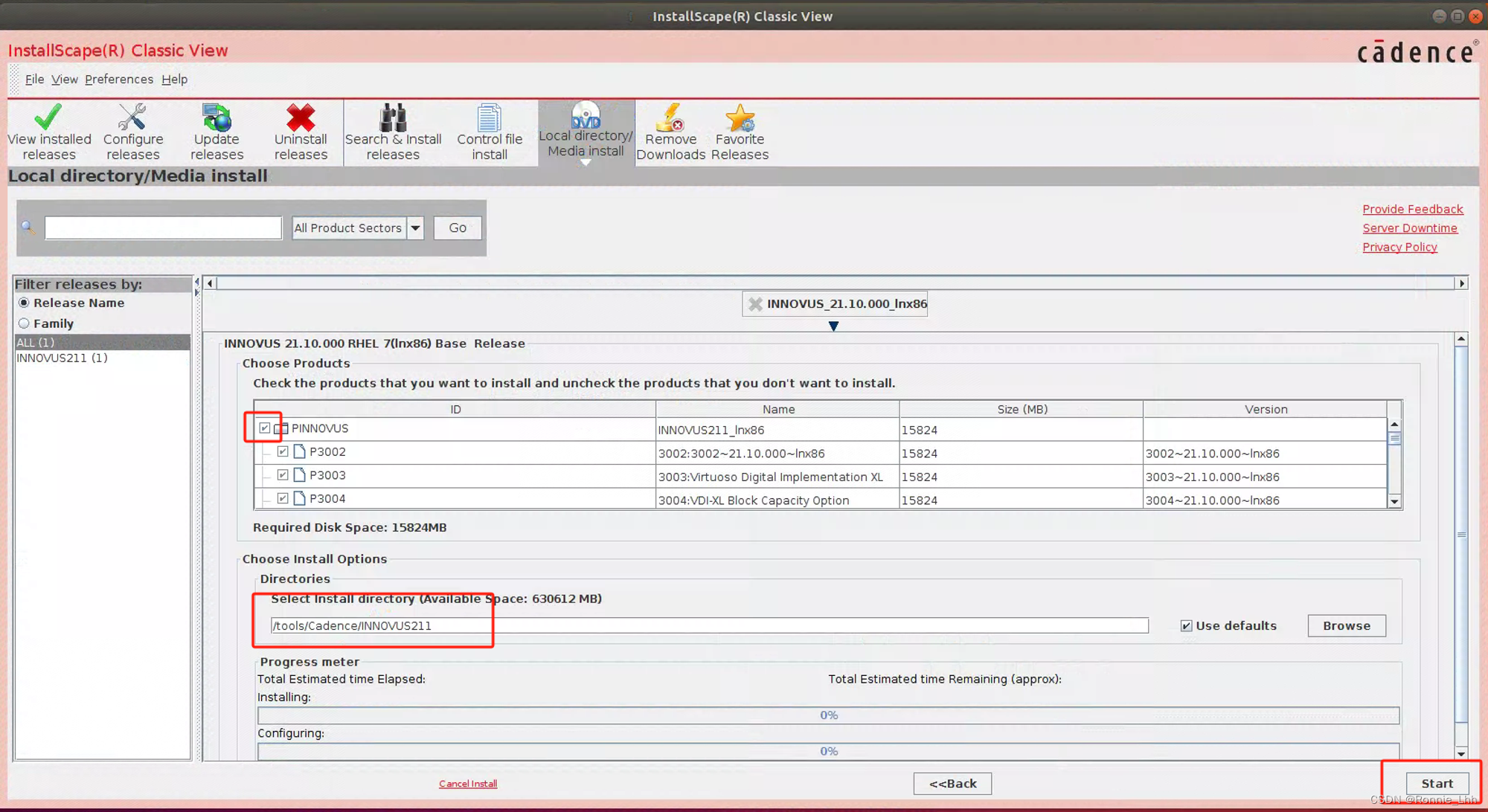This screenshot has width=1488, height=812.
Task: Open Search and Install releases tool
Action: click(x=391, y=130)
